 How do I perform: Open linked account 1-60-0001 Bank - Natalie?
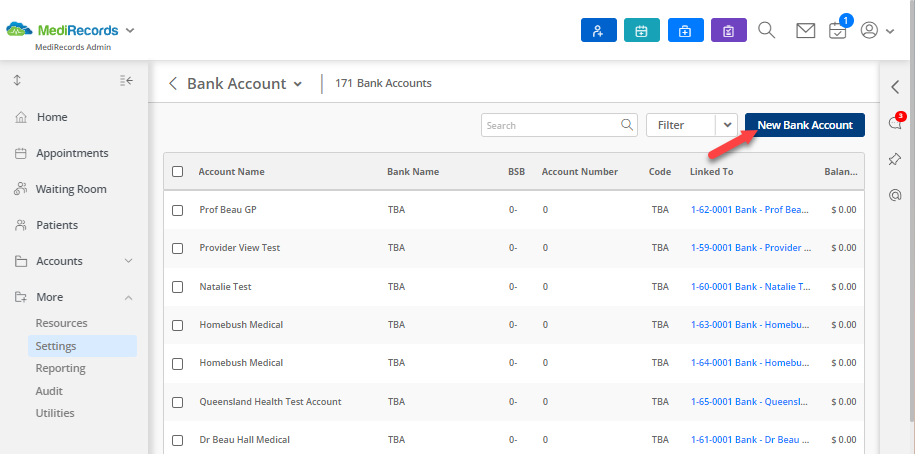751,287
